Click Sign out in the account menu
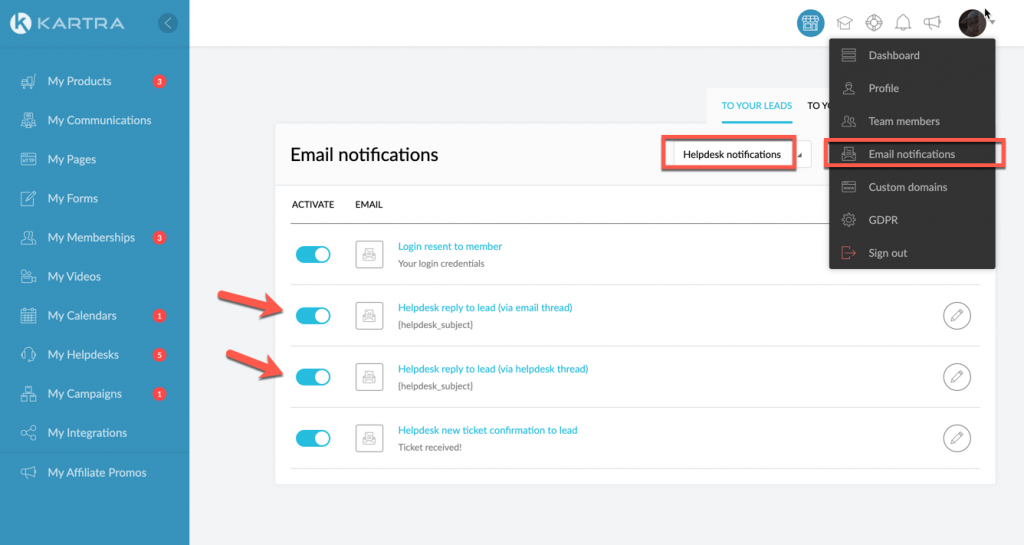The height and width of the screenshot is (545, 1024). 887,253
